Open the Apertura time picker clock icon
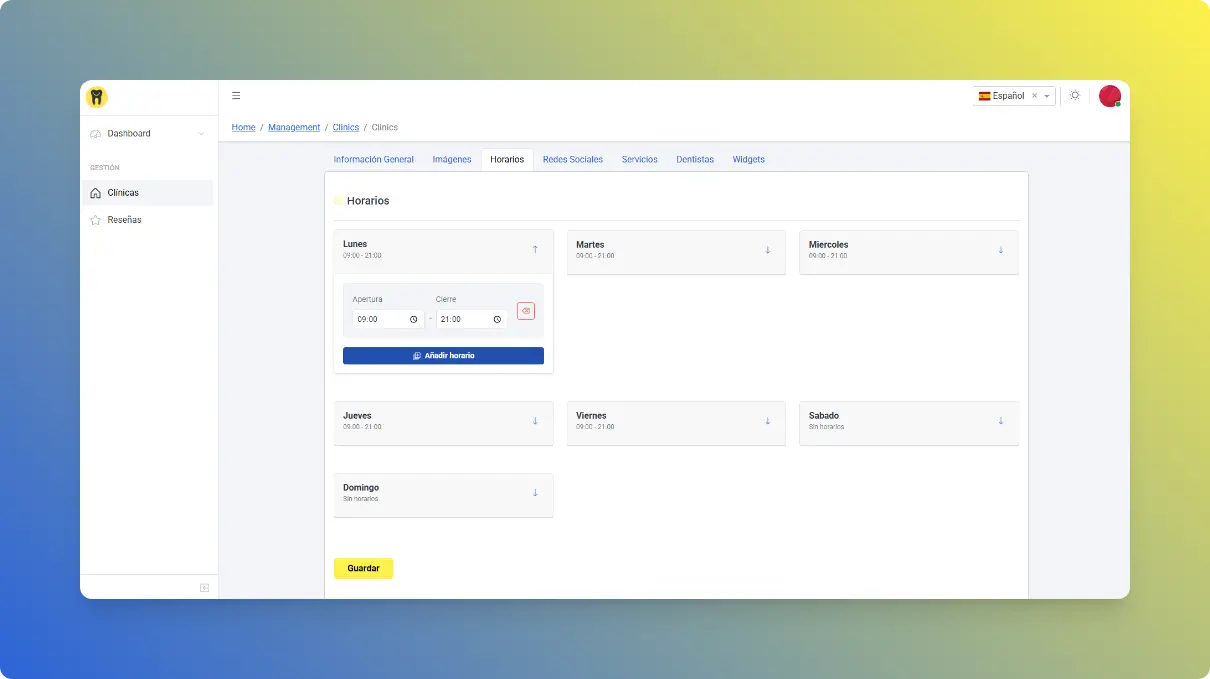 (x=413, y=320)
